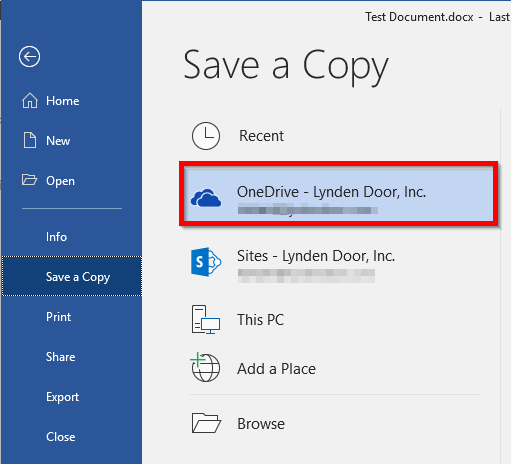Viewport: 511px width, 464px height.
Task: Click the Home house icon
Action: coord(30,100)
